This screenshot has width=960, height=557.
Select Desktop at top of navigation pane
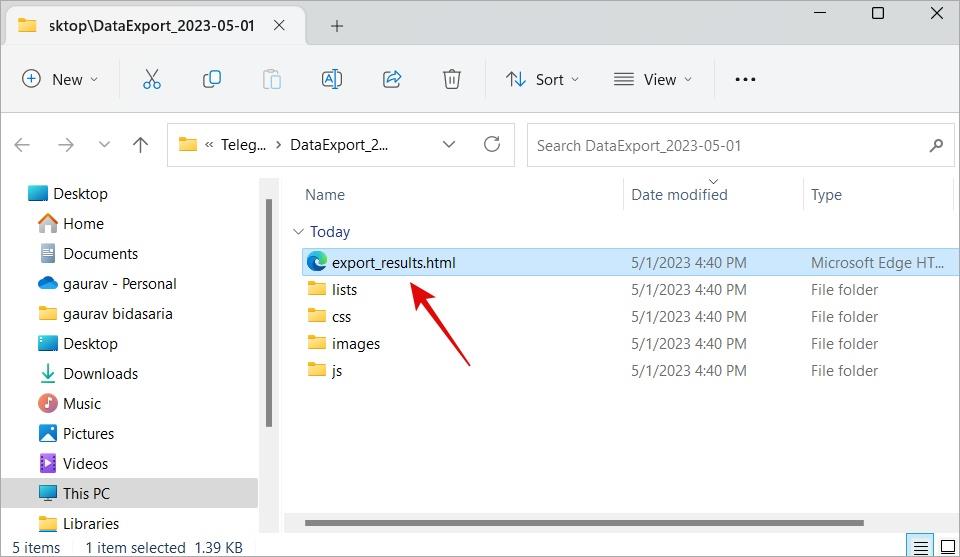click(x=80, y=193)
